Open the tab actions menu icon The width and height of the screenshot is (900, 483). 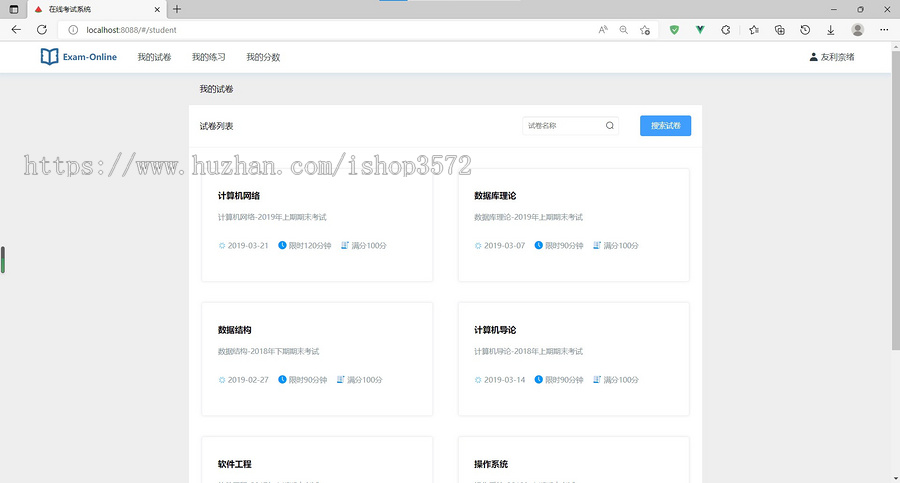(14, 9)
